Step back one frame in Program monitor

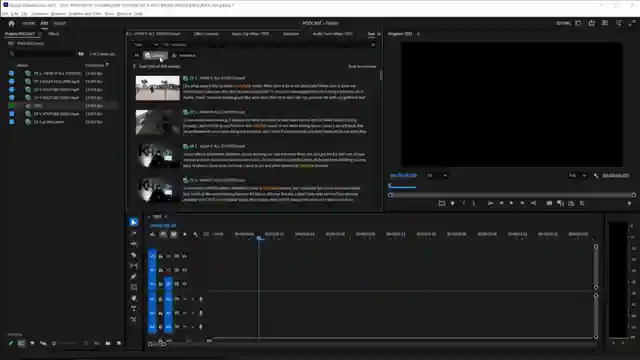point(501,203)
